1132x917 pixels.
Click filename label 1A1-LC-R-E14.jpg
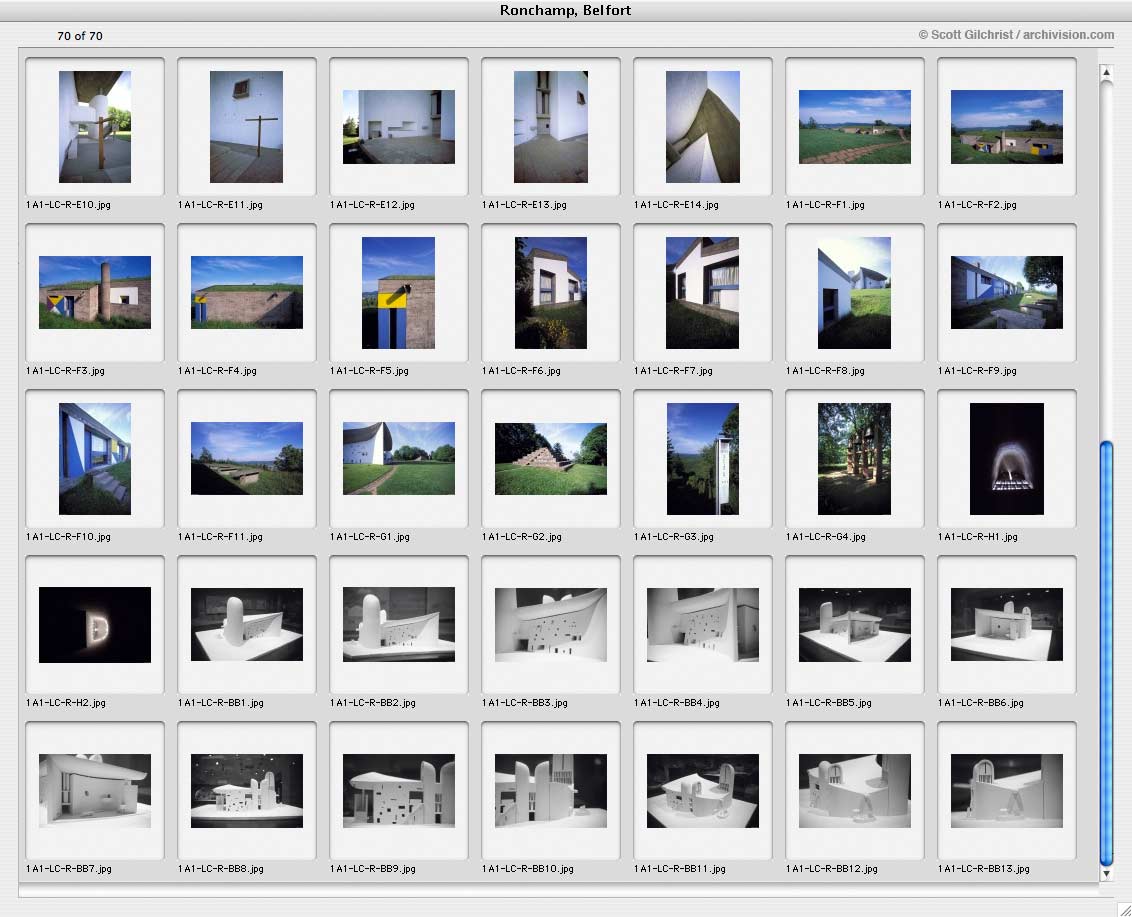click(676, 205)
